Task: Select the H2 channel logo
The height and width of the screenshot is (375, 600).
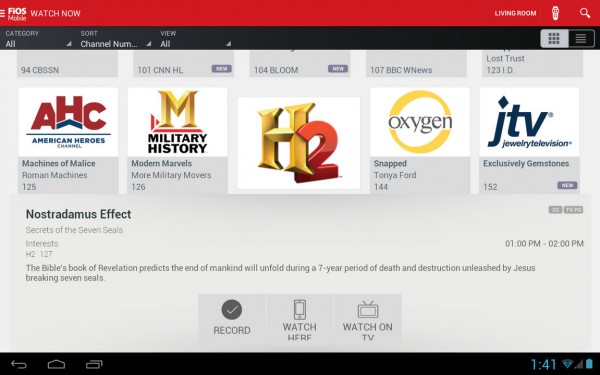Action: click(x=298, y=143)
